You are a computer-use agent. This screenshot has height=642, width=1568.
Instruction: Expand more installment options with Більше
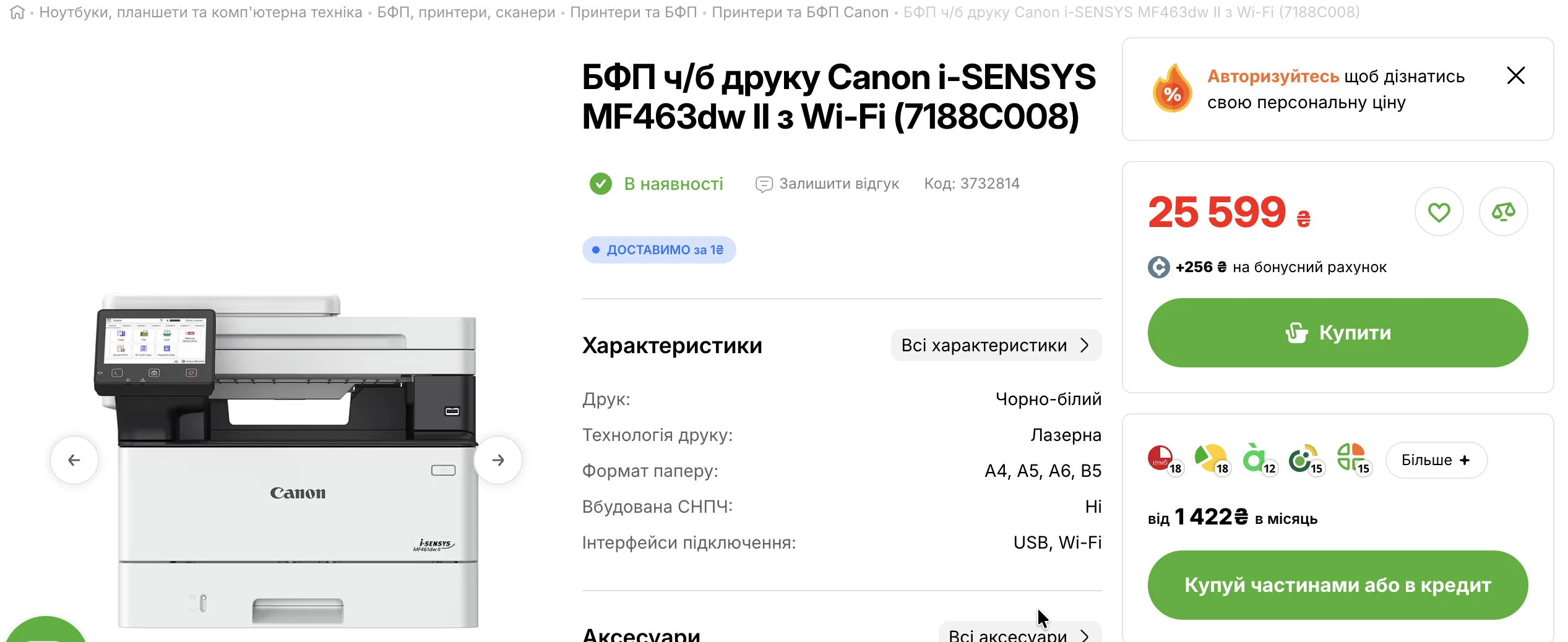(1436, 460)
